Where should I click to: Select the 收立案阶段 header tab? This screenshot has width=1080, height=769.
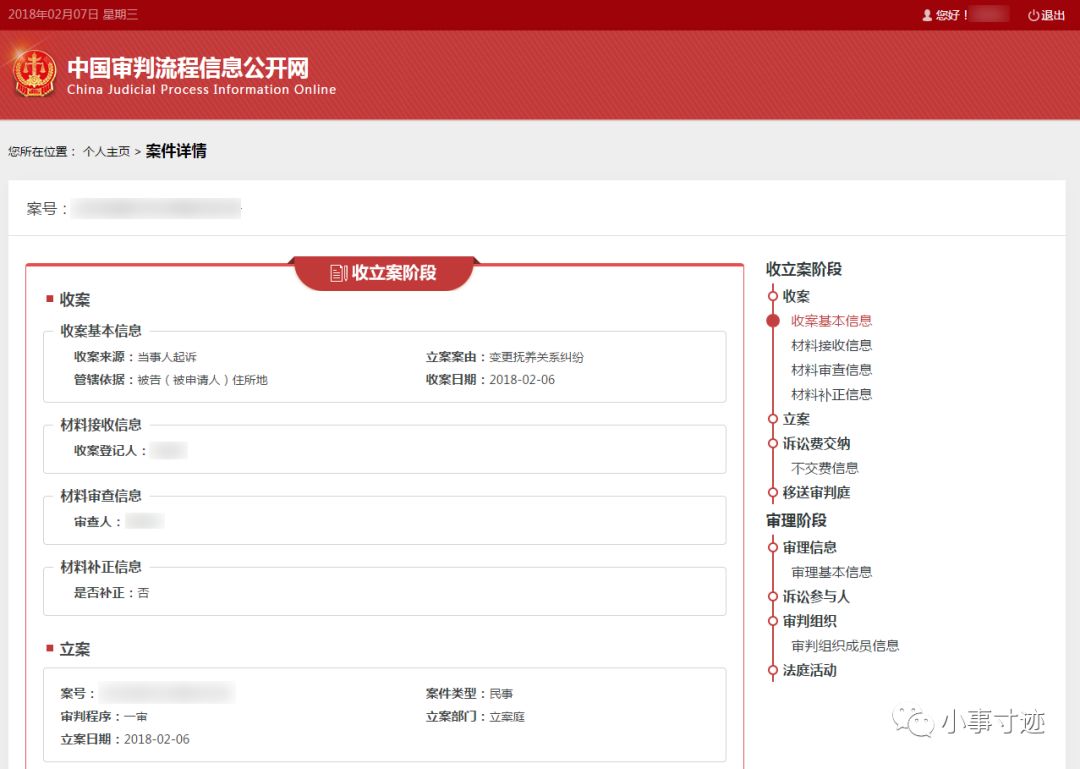(383, 271)
